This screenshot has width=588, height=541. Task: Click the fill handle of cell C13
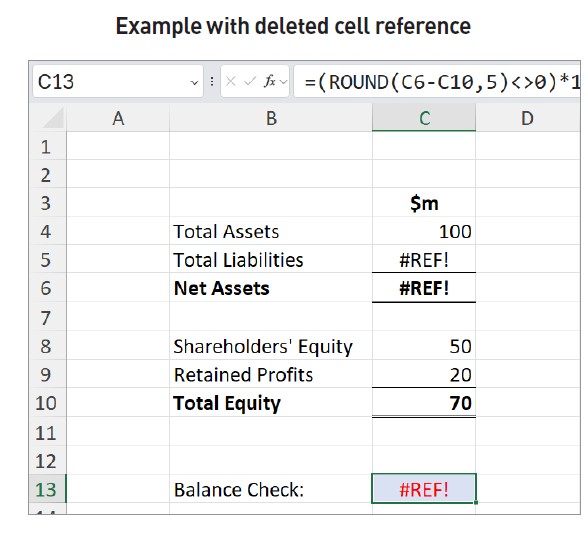tap(476, 502)
